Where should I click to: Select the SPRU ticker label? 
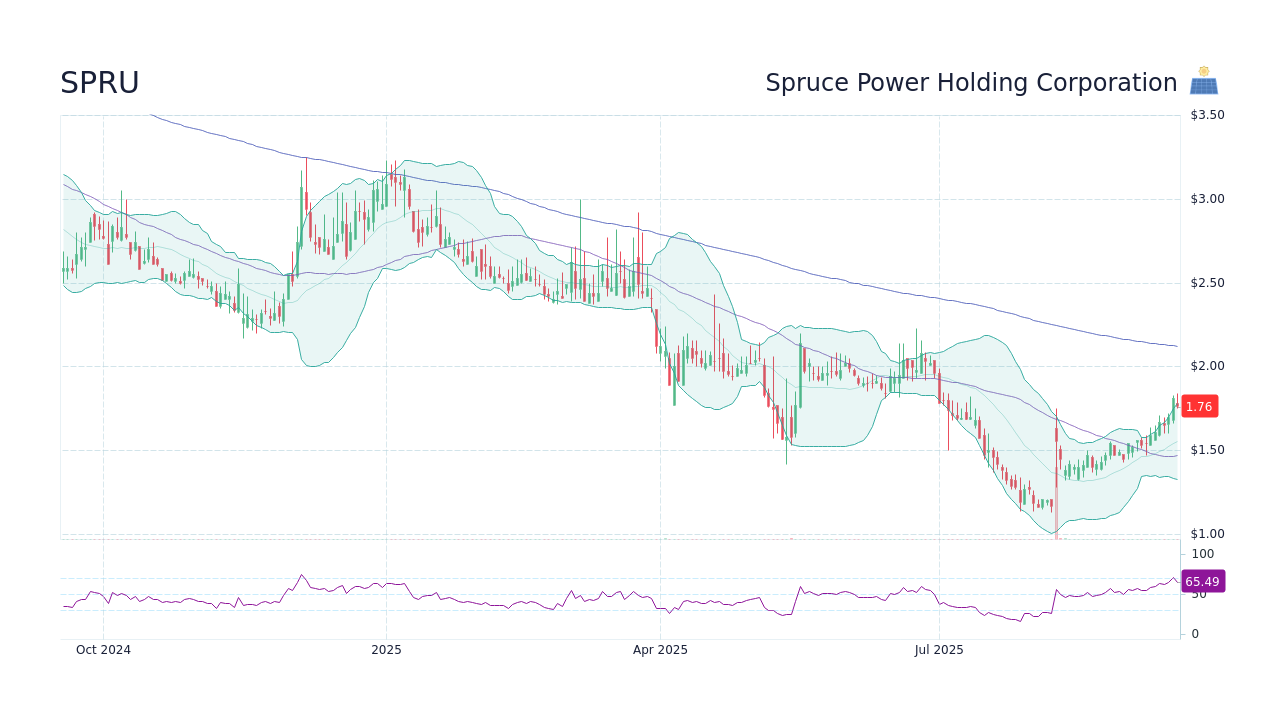point(100,82)
